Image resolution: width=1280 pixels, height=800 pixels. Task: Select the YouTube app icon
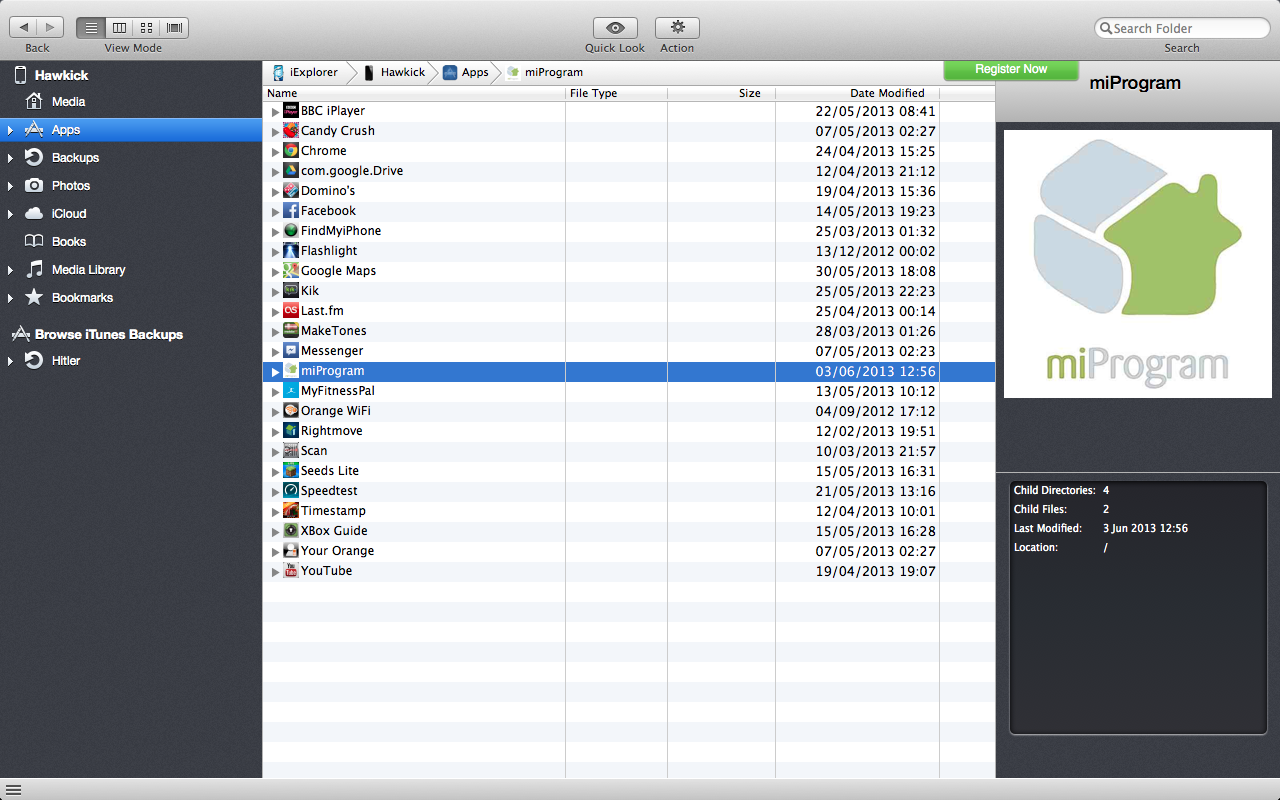[291, 571]
